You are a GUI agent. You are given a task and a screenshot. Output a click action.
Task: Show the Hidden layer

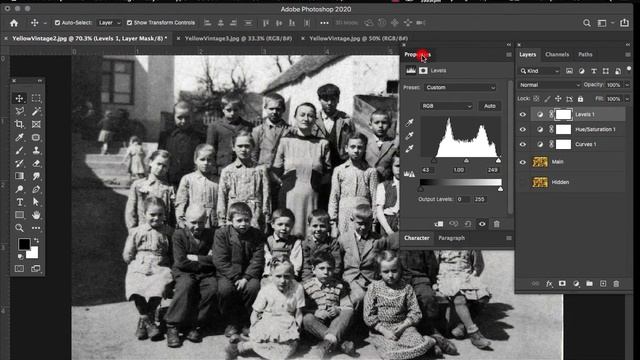coord(523,182)
